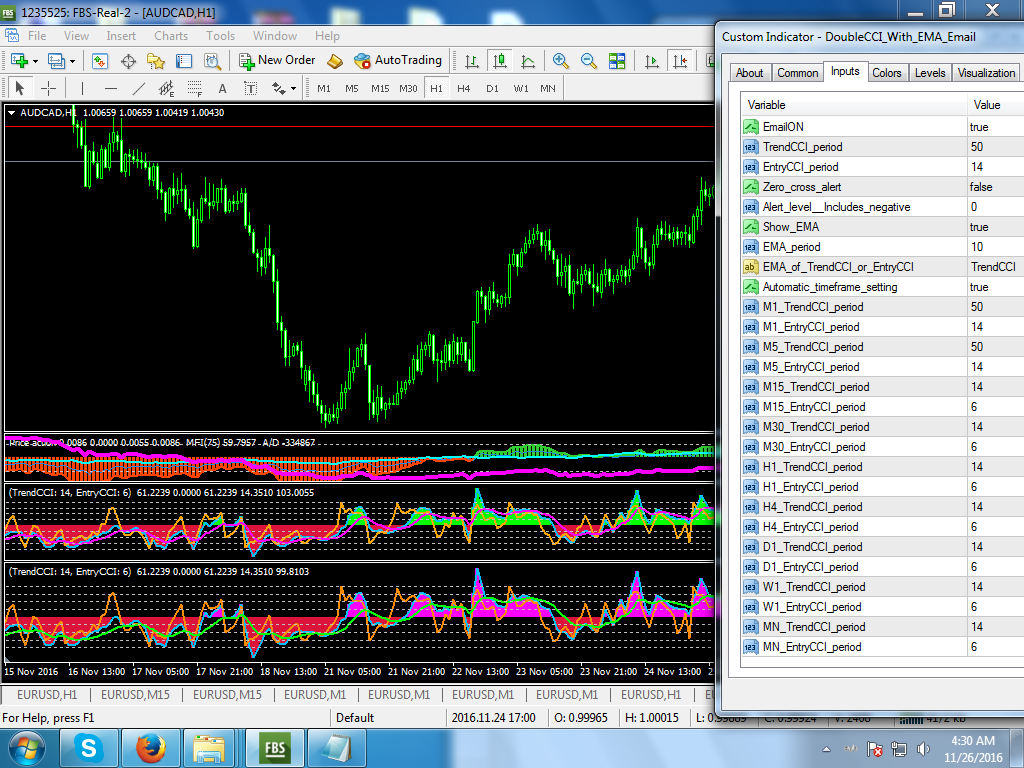Show hidden system tray icons arrow

pyautogui.click(x=827, y=749)
